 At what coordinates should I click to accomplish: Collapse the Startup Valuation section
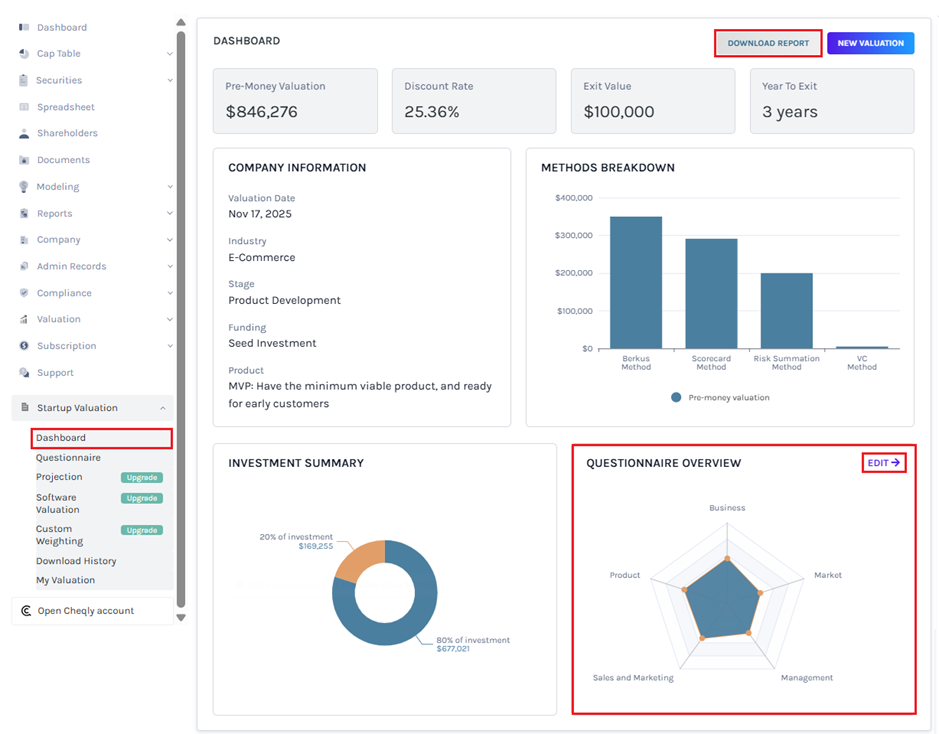(165, 407)
